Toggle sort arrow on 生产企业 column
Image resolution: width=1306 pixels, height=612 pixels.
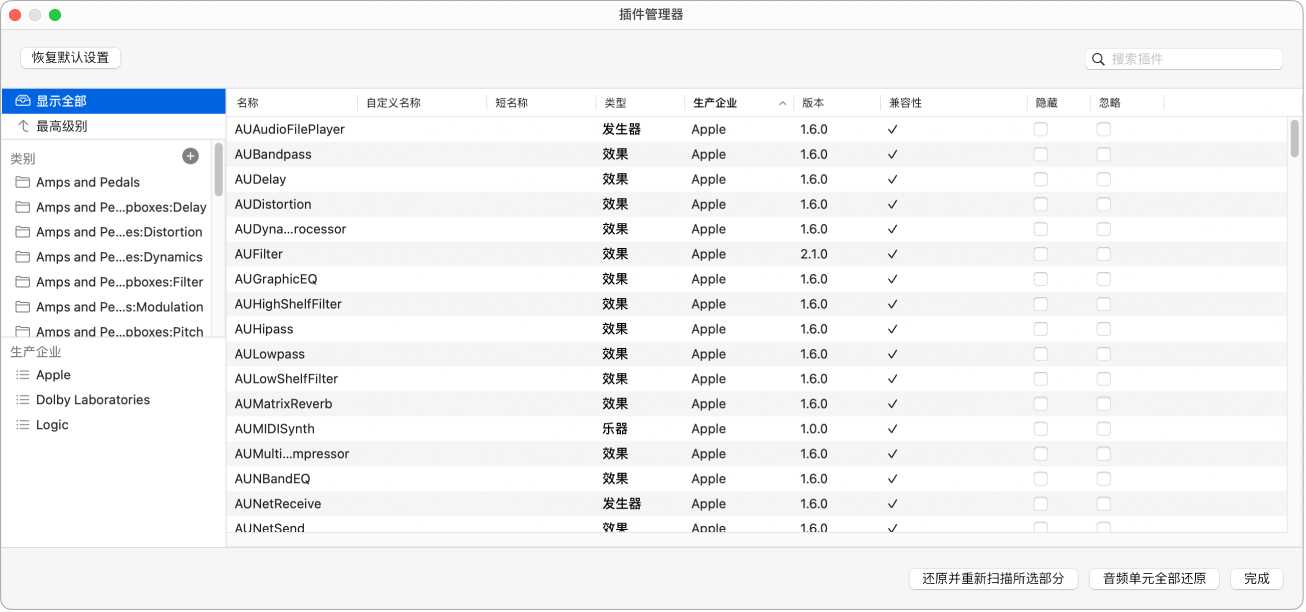click(x=782, y=103)
